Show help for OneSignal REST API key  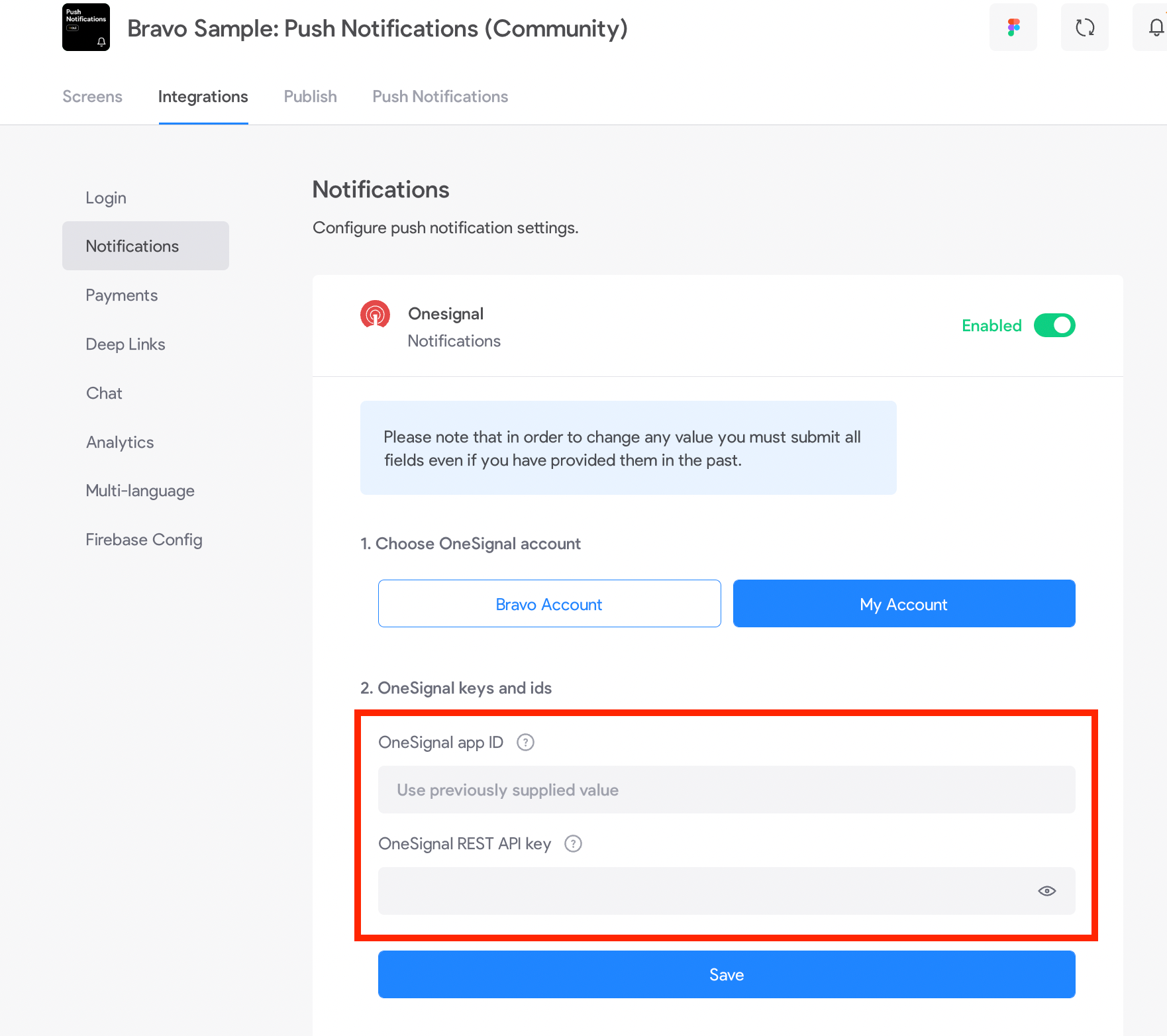click(x=573, y=843)
